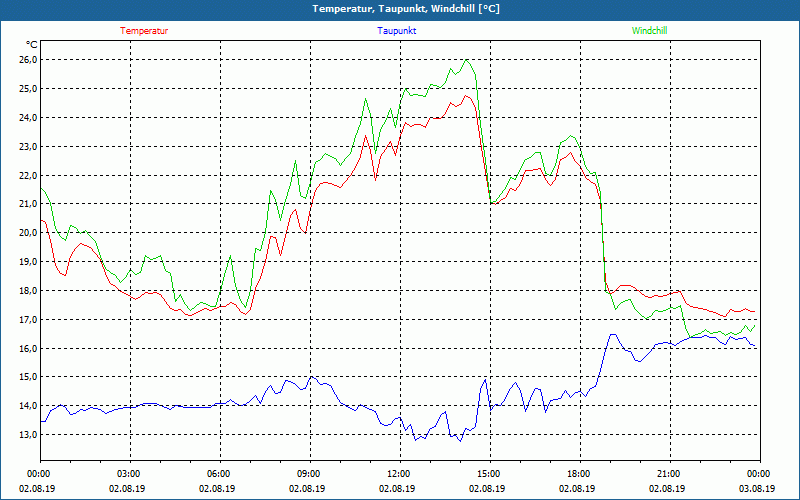Click the 20,0 y-axis value
The height and width of the screenshot is (500, 800).
[x=28, y=233]
